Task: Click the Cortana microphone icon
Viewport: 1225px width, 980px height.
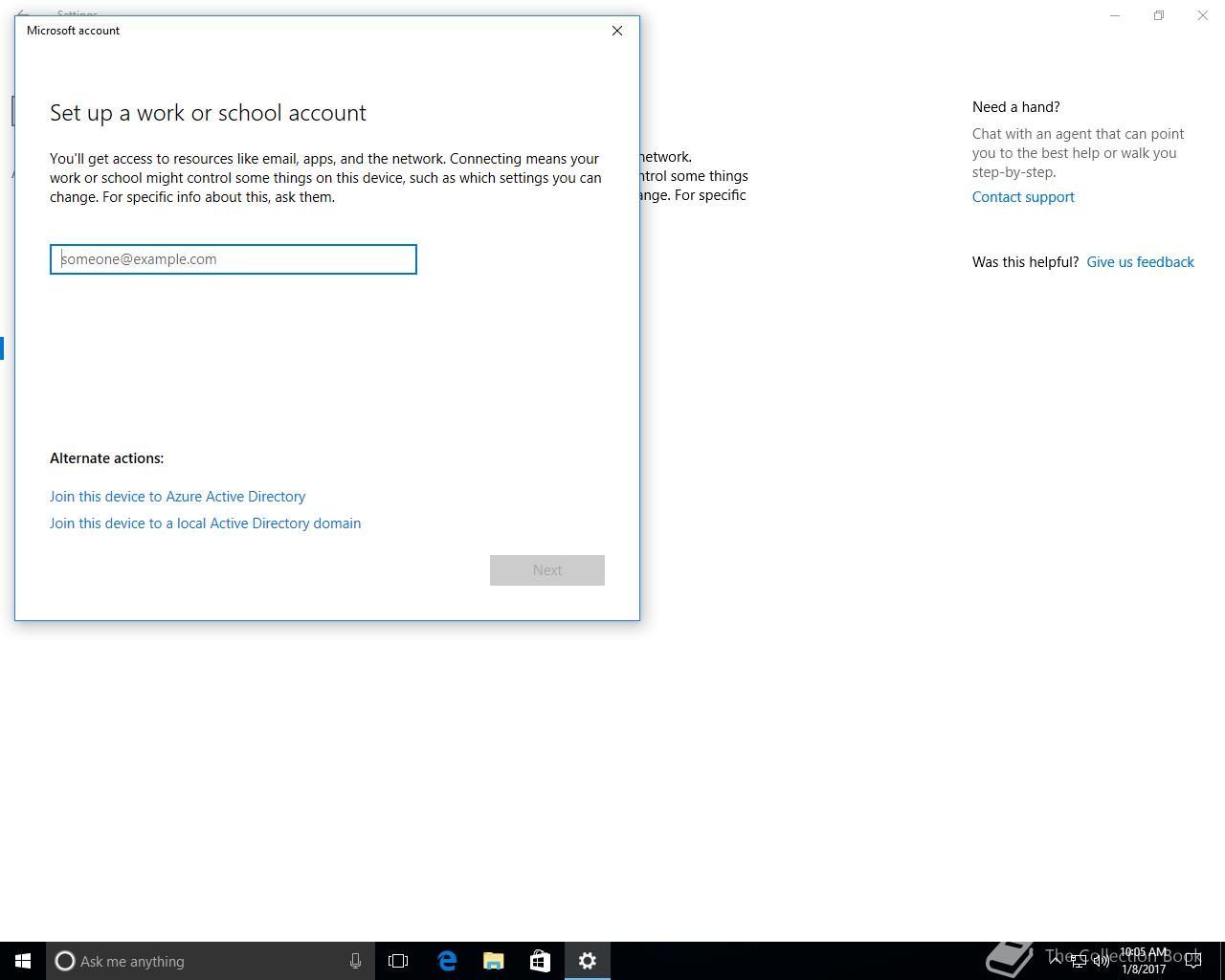Action: (x=355, y=961)
